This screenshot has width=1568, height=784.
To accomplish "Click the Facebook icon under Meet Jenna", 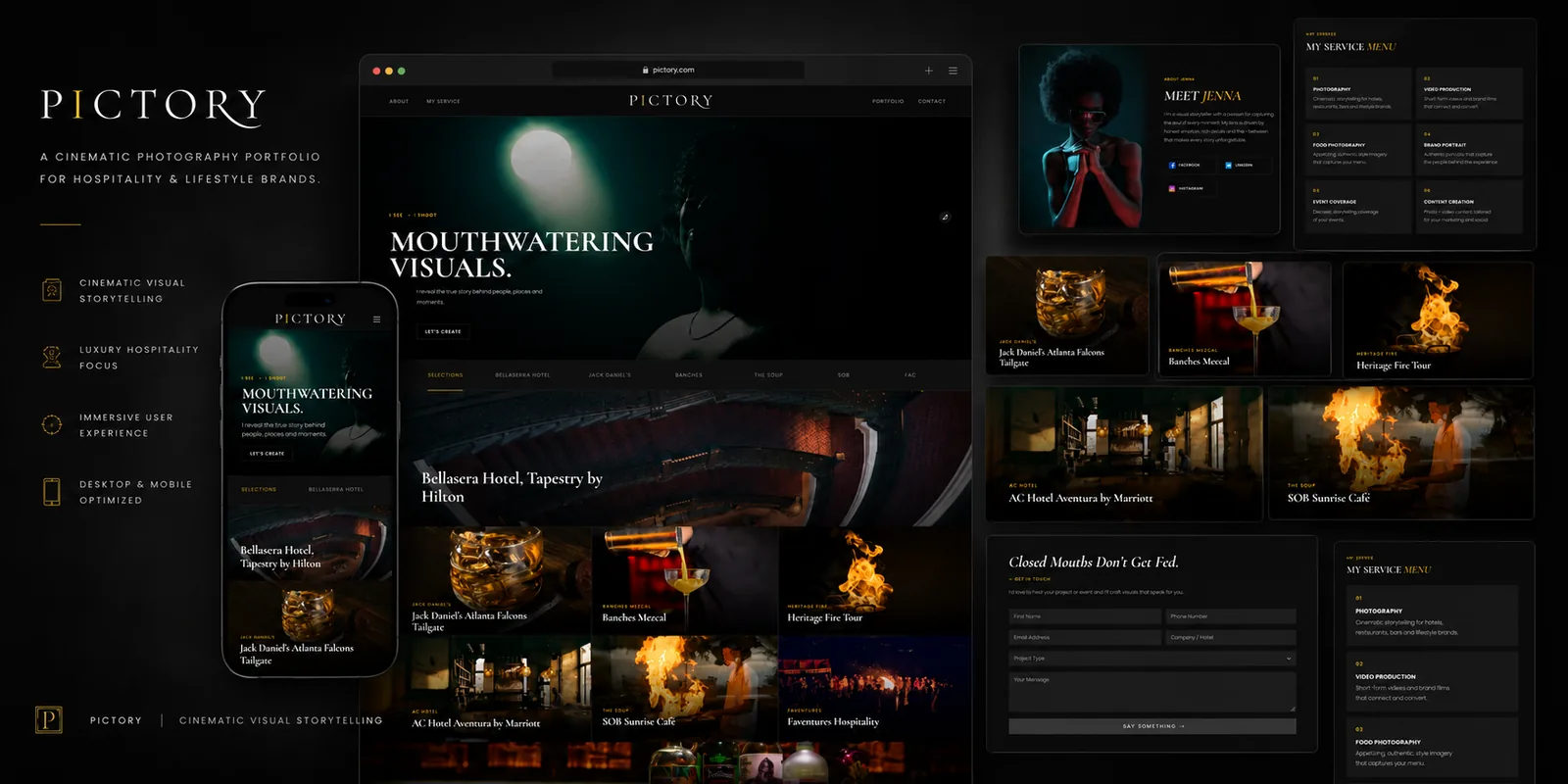I will tap(1172, 165).
